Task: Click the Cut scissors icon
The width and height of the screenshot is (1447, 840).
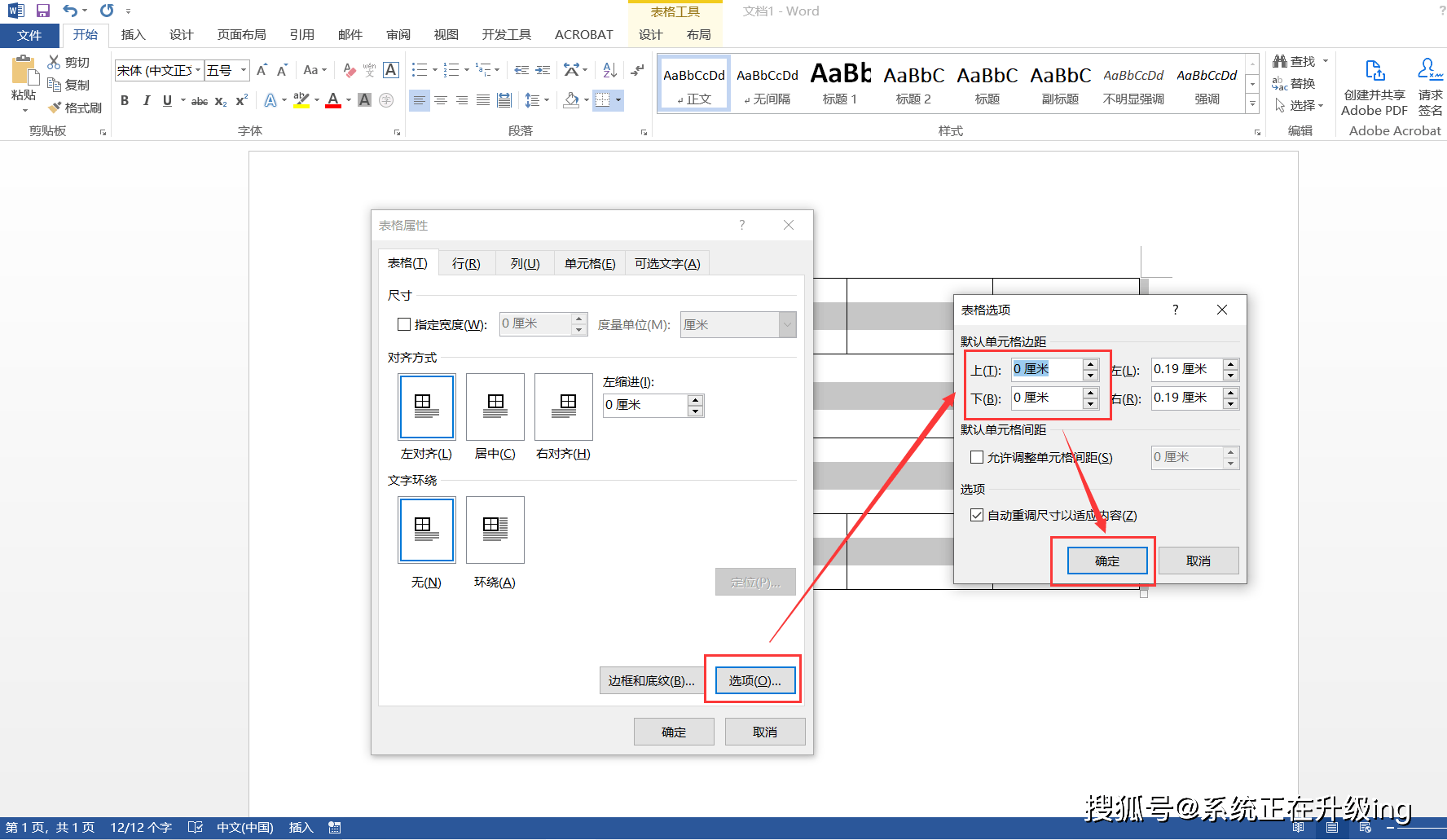Action: 55,62
